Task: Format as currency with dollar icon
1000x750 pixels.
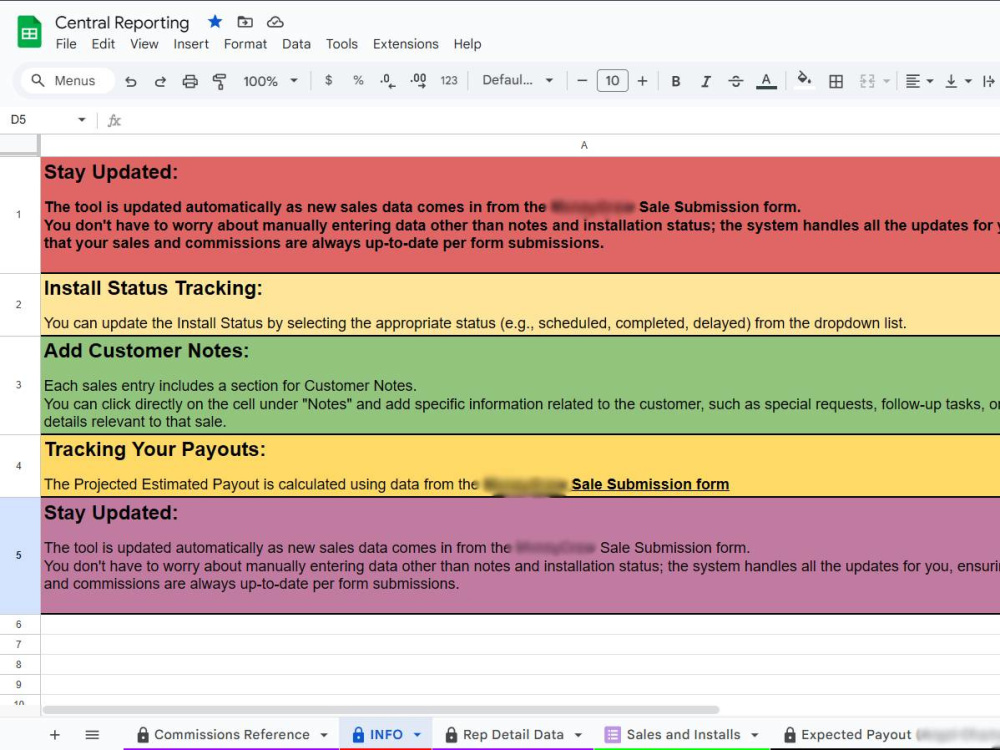Action: (328, 80)
